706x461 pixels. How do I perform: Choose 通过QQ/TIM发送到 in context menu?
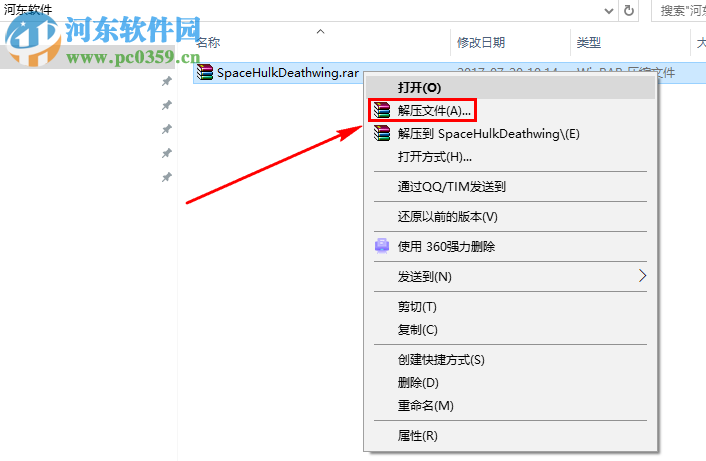[511, 186]
